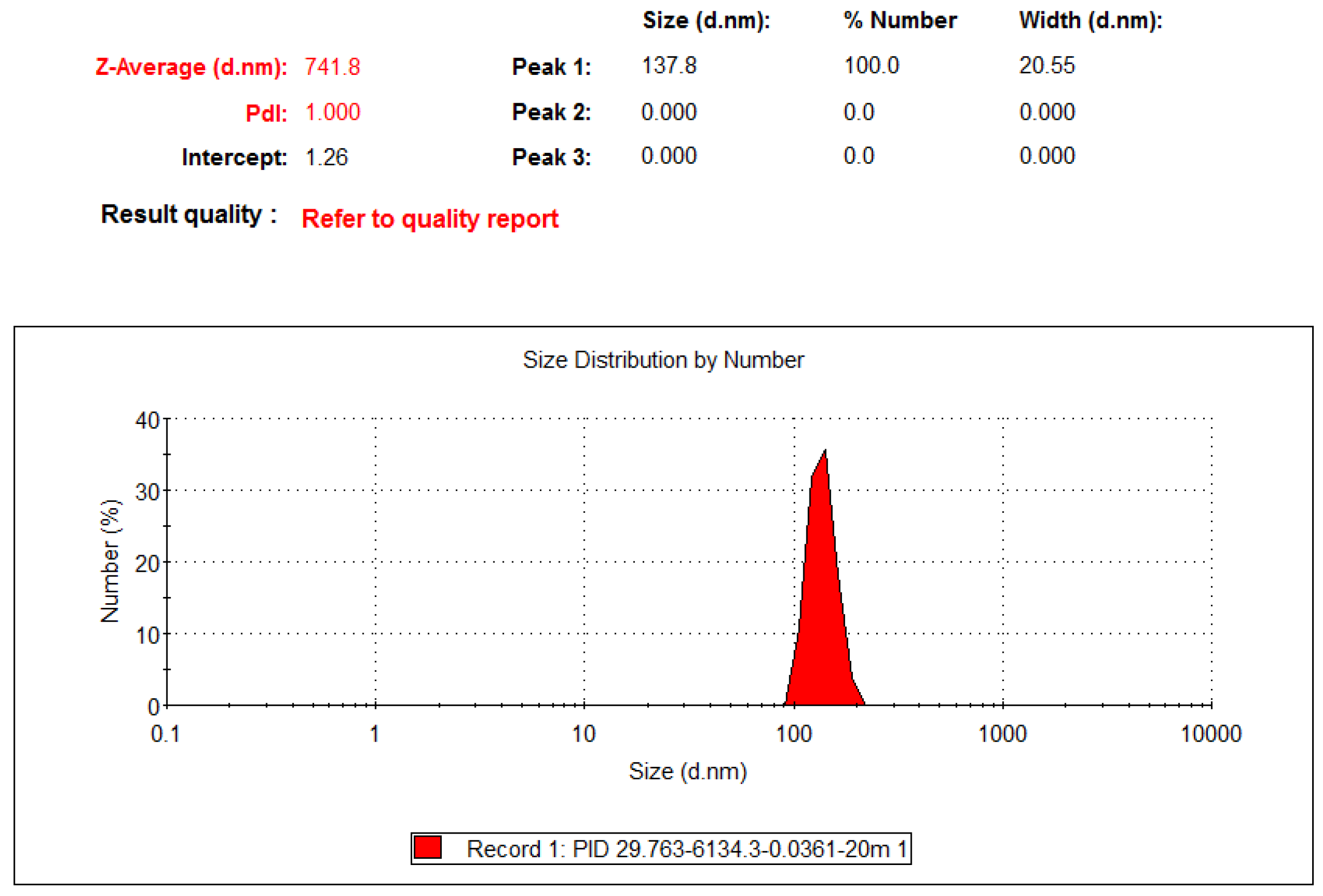Click the red "Refer to quality report" text
This screenshot has height=896, width=1323.
click(430, 219)
